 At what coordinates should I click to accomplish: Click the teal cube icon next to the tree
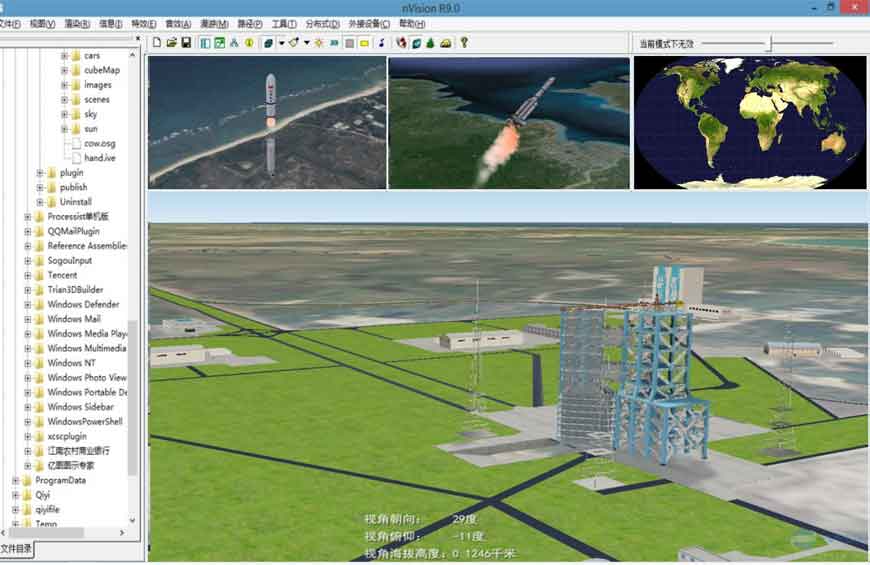[416, 43]
